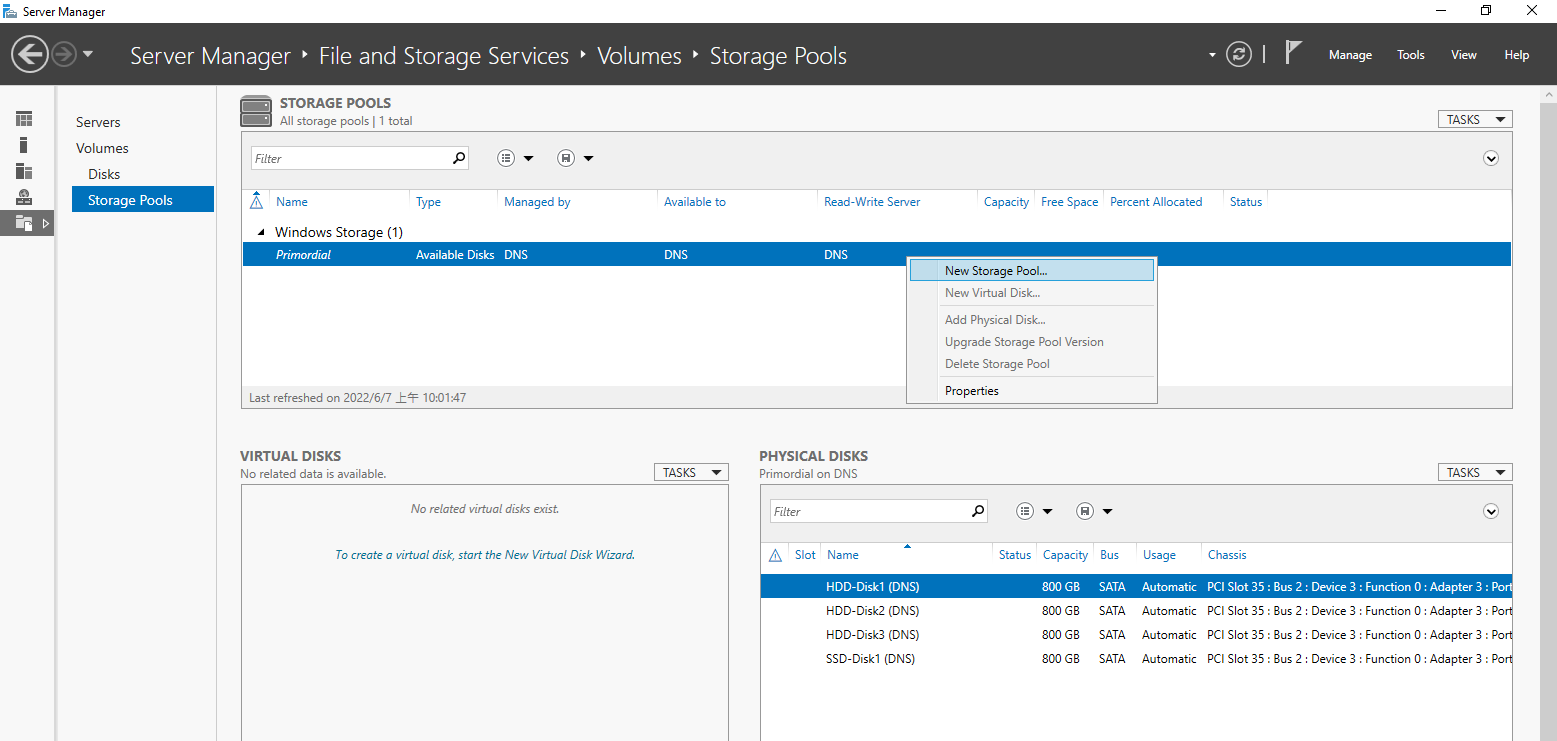Open All Servers icon in sidebar

pos(24,171)
